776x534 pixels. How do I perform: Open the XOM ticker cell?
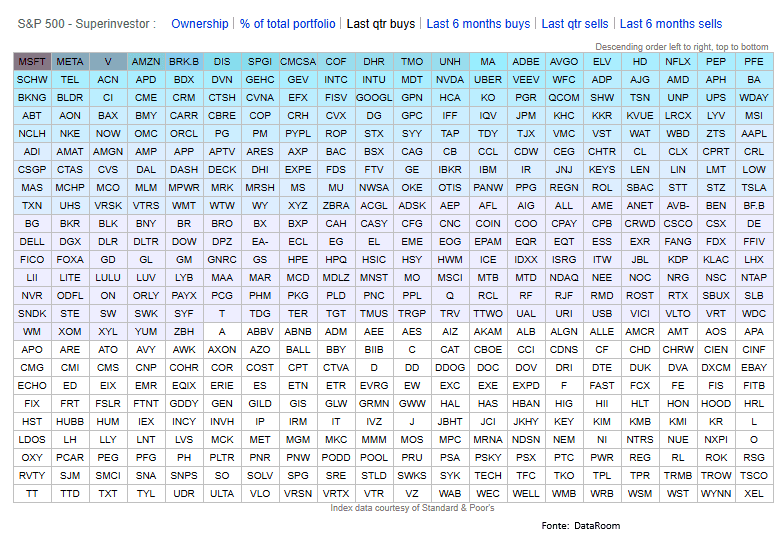(70, 332)
